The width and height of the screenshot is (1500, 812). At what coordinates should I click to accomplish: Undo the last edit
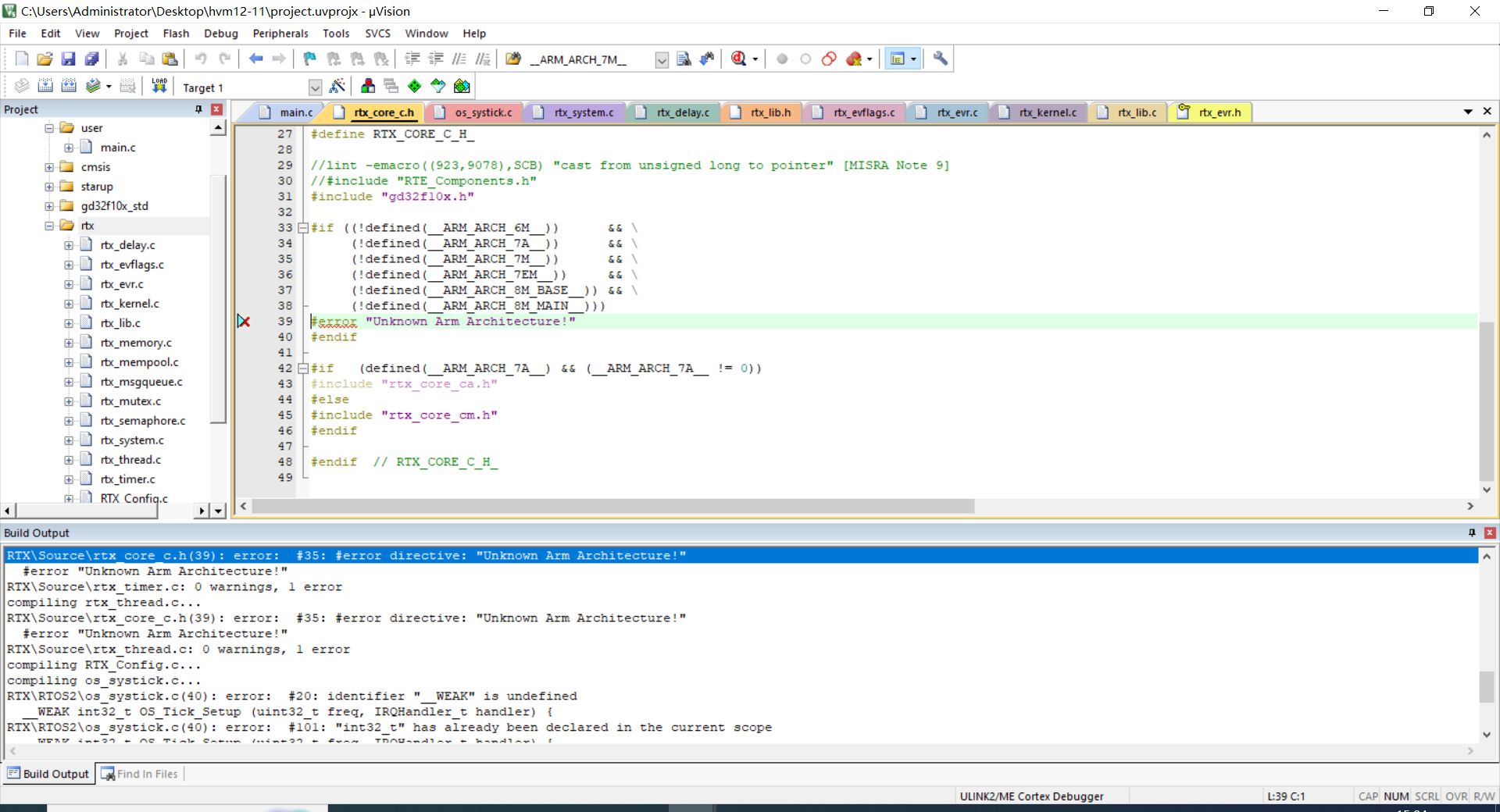click(x=201, y=59)
